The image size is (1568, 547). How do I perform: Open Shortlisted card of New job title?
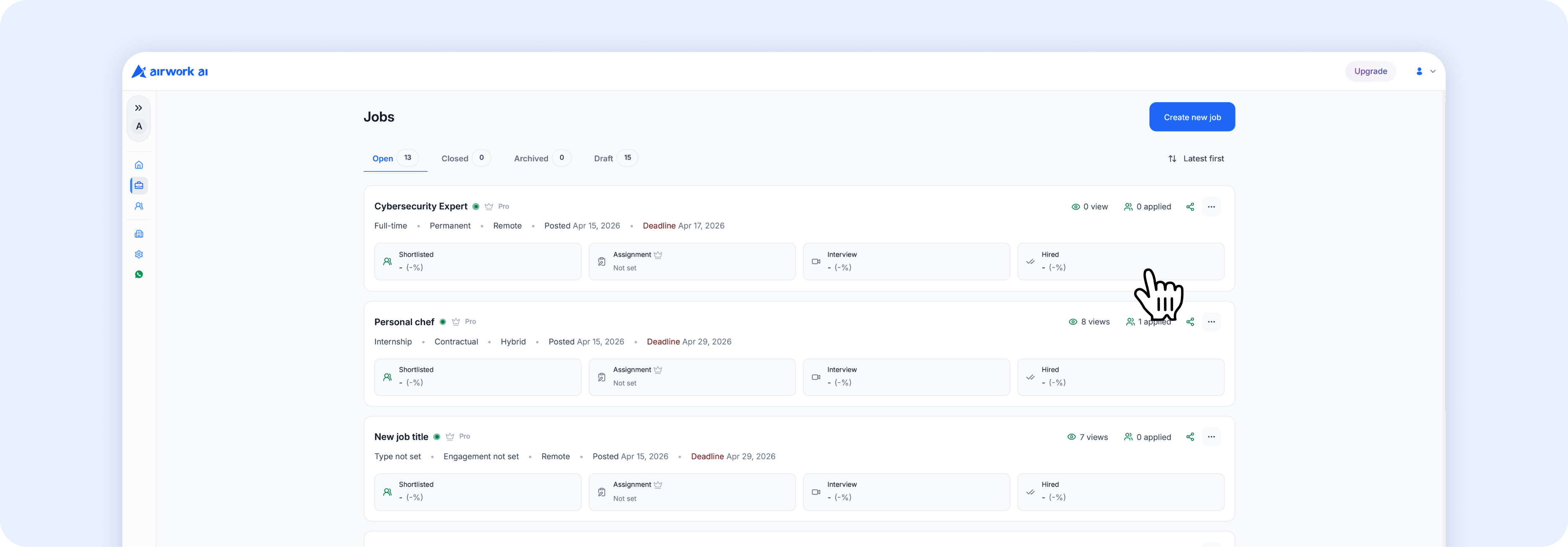pyautogui.click(x=478, y=492)
